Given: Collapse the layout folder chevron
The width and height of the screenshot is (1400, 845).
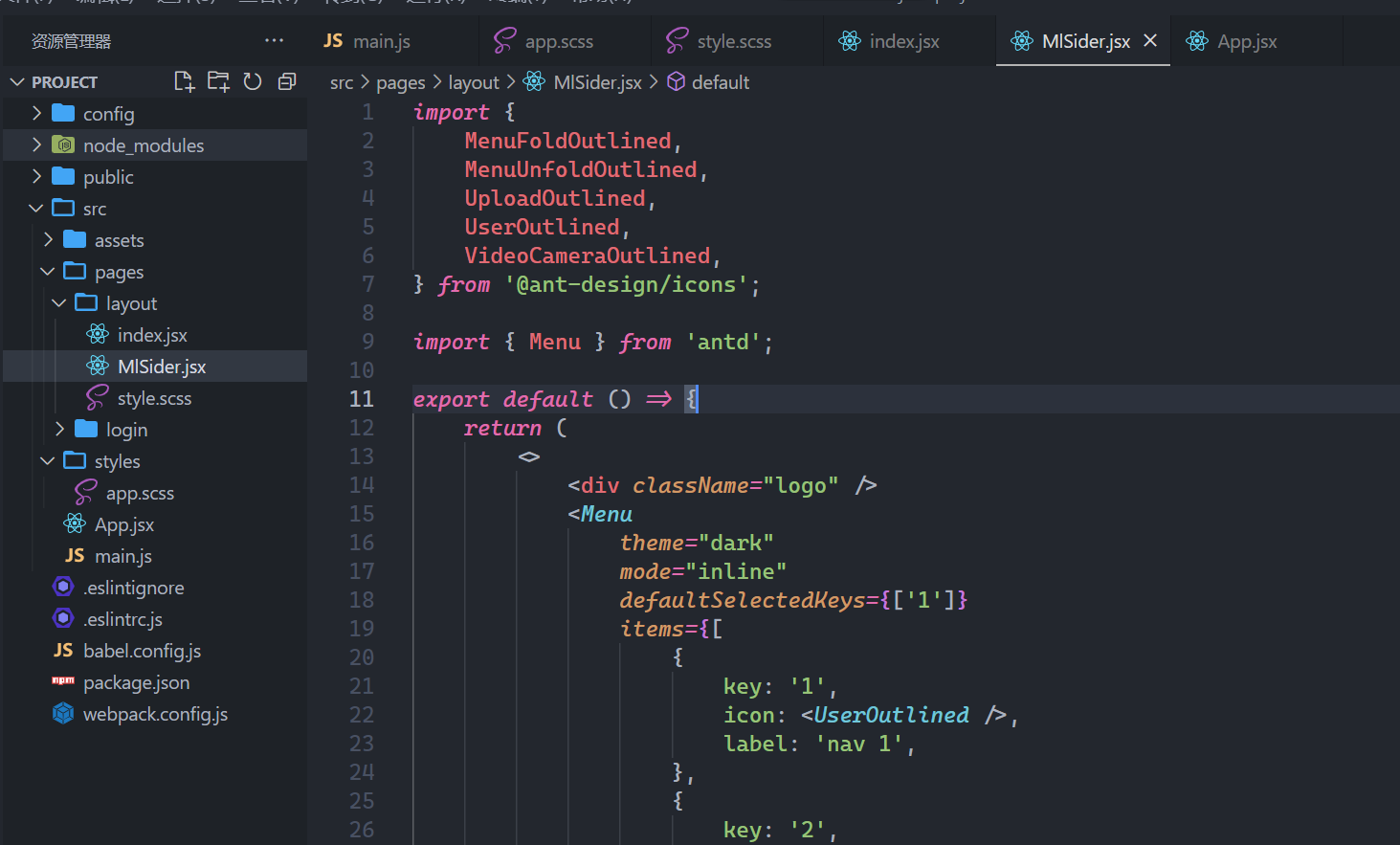Looking at the screenshot, I should tap(59, 302).
